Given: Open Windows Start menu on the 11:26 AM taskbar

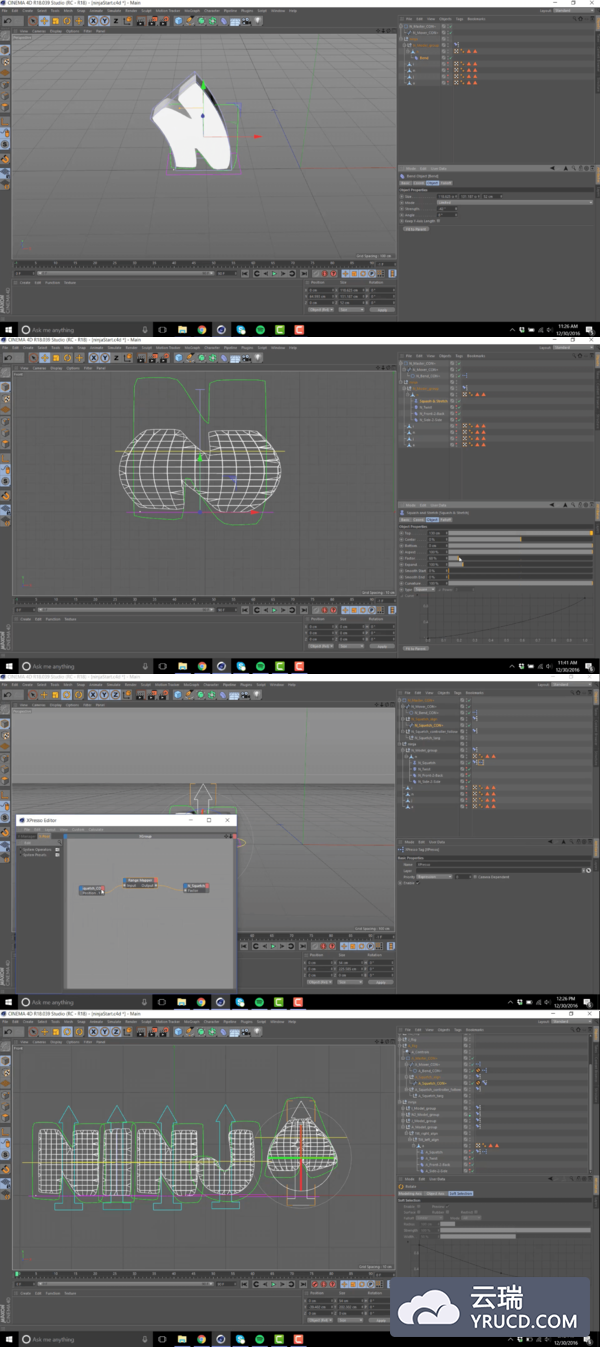Looking at the screenshot, I should pyautogui.click(x=9, y=329).
